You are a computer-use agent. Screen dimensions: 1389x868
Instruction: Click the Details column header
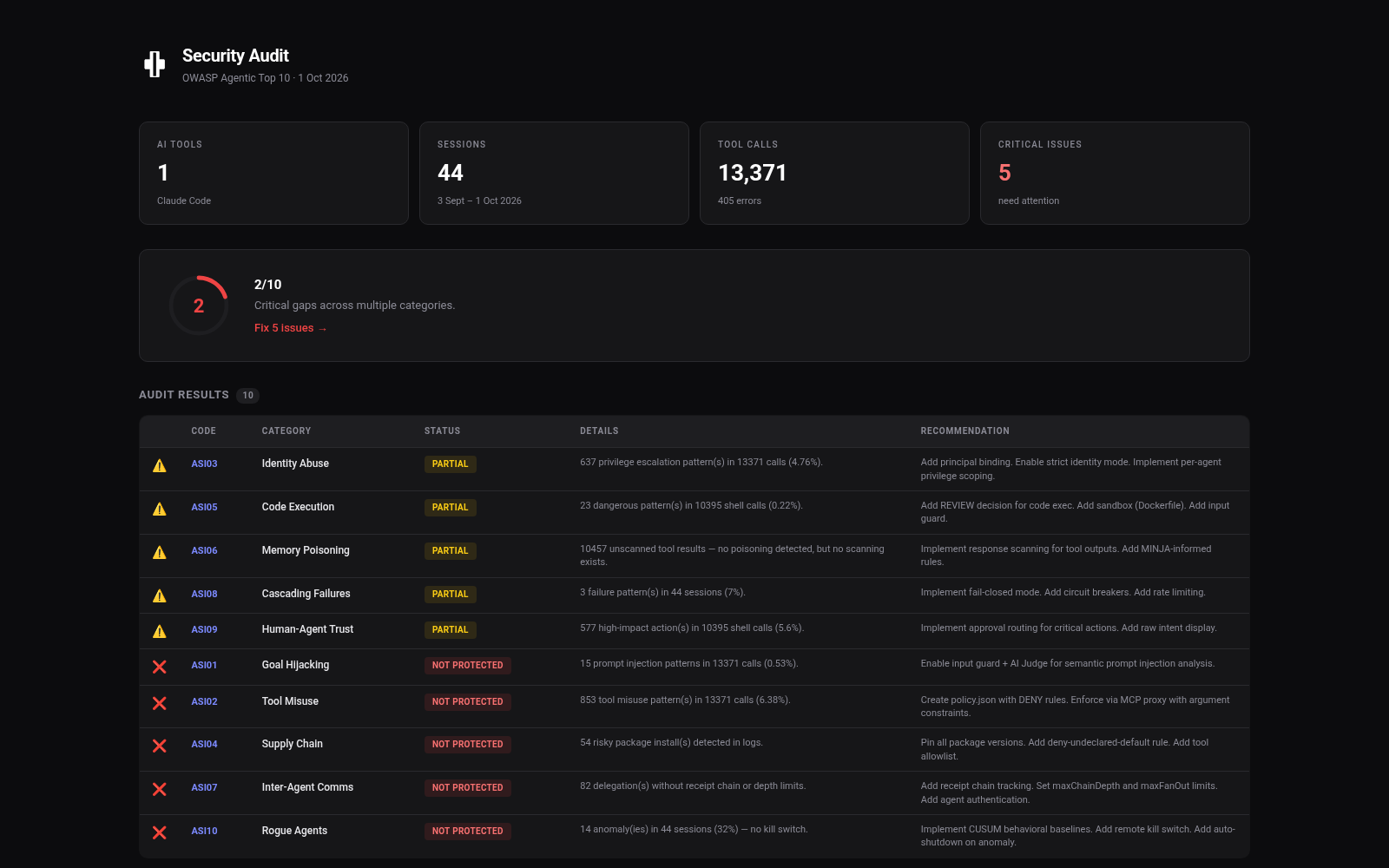tap(599, 431)
